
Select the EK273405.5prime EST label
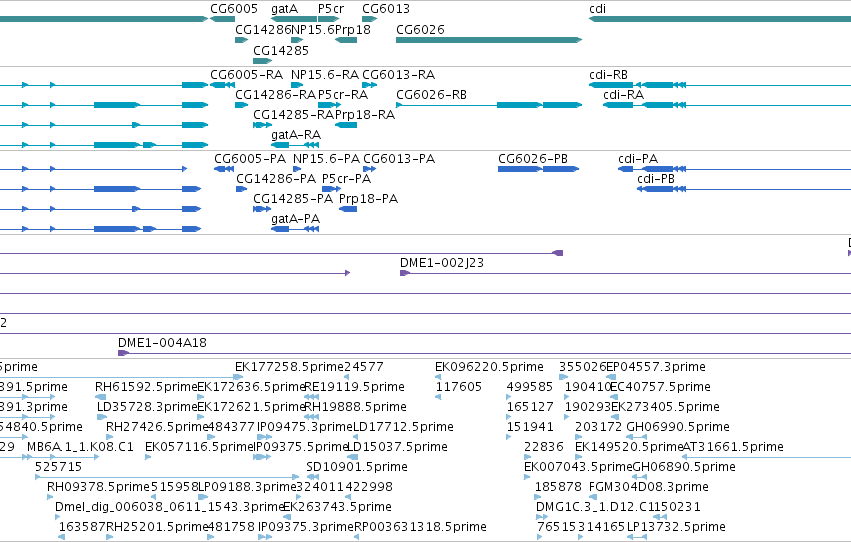coord(665,407)
